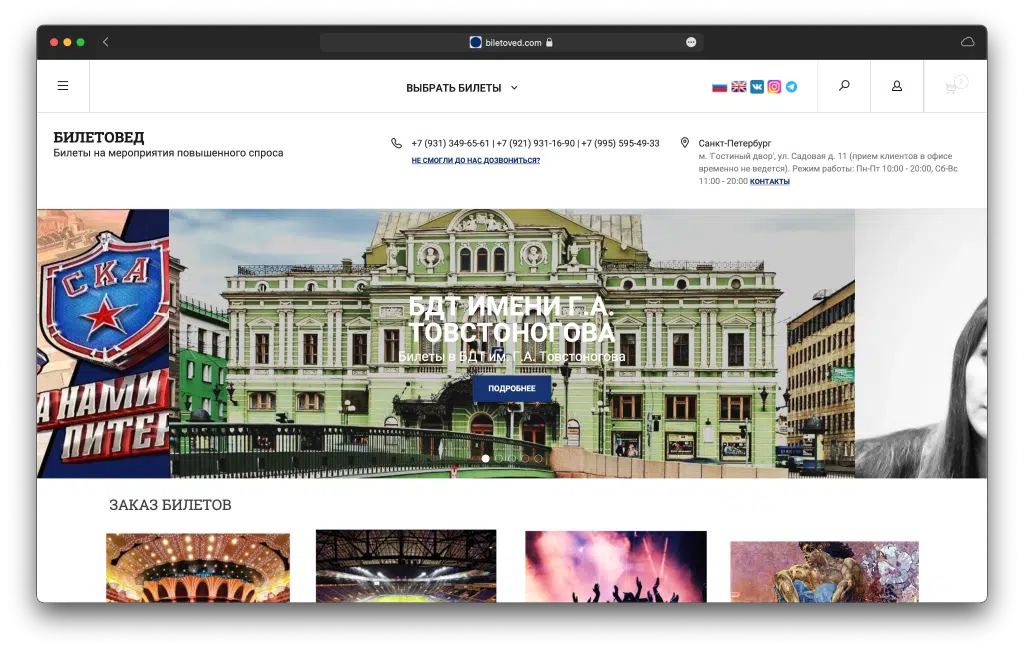
Task: Click the phone number +7 (931) 349-65-61
Action: pyautogui.click(x=450, y=143)
